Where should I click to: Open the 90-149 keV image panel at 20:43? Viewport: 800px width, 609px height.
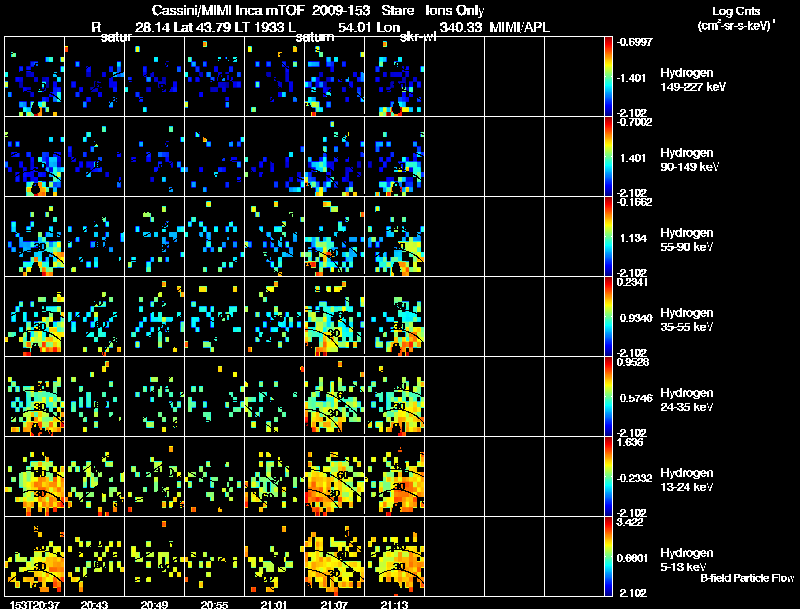tap(94, 157)
